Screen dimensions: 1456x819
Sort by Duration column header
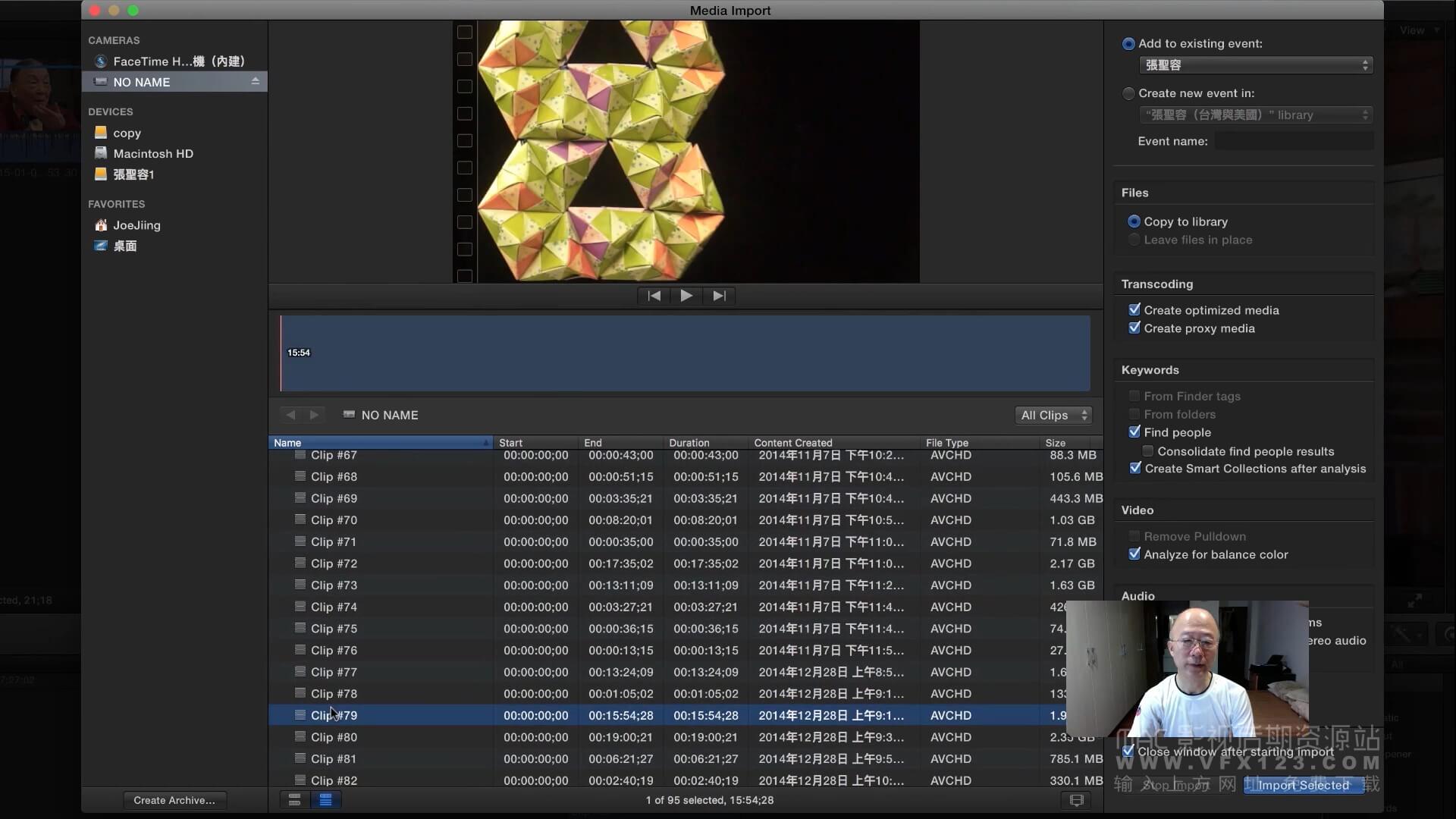pyautogui.click(x=706, y=442)
